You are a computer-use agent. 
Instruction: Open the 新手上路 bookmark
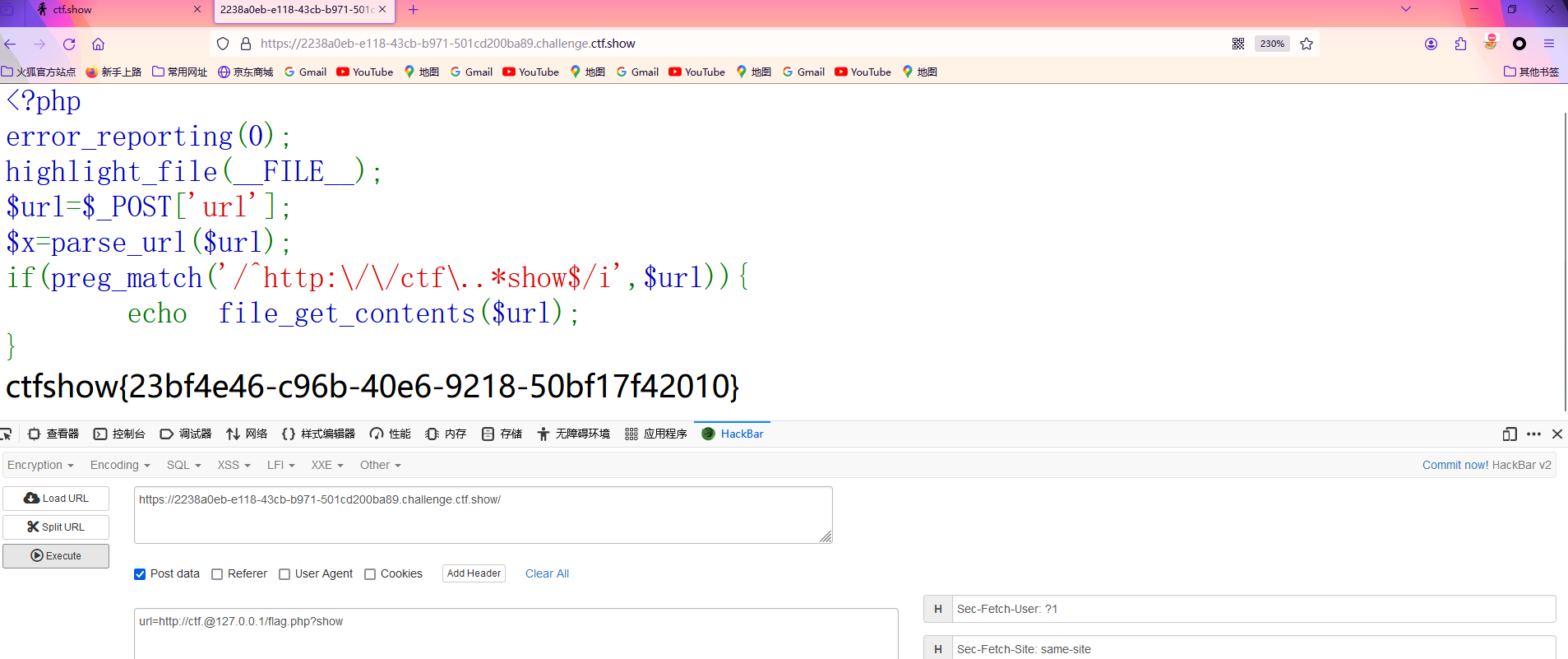tap(113, 72)
